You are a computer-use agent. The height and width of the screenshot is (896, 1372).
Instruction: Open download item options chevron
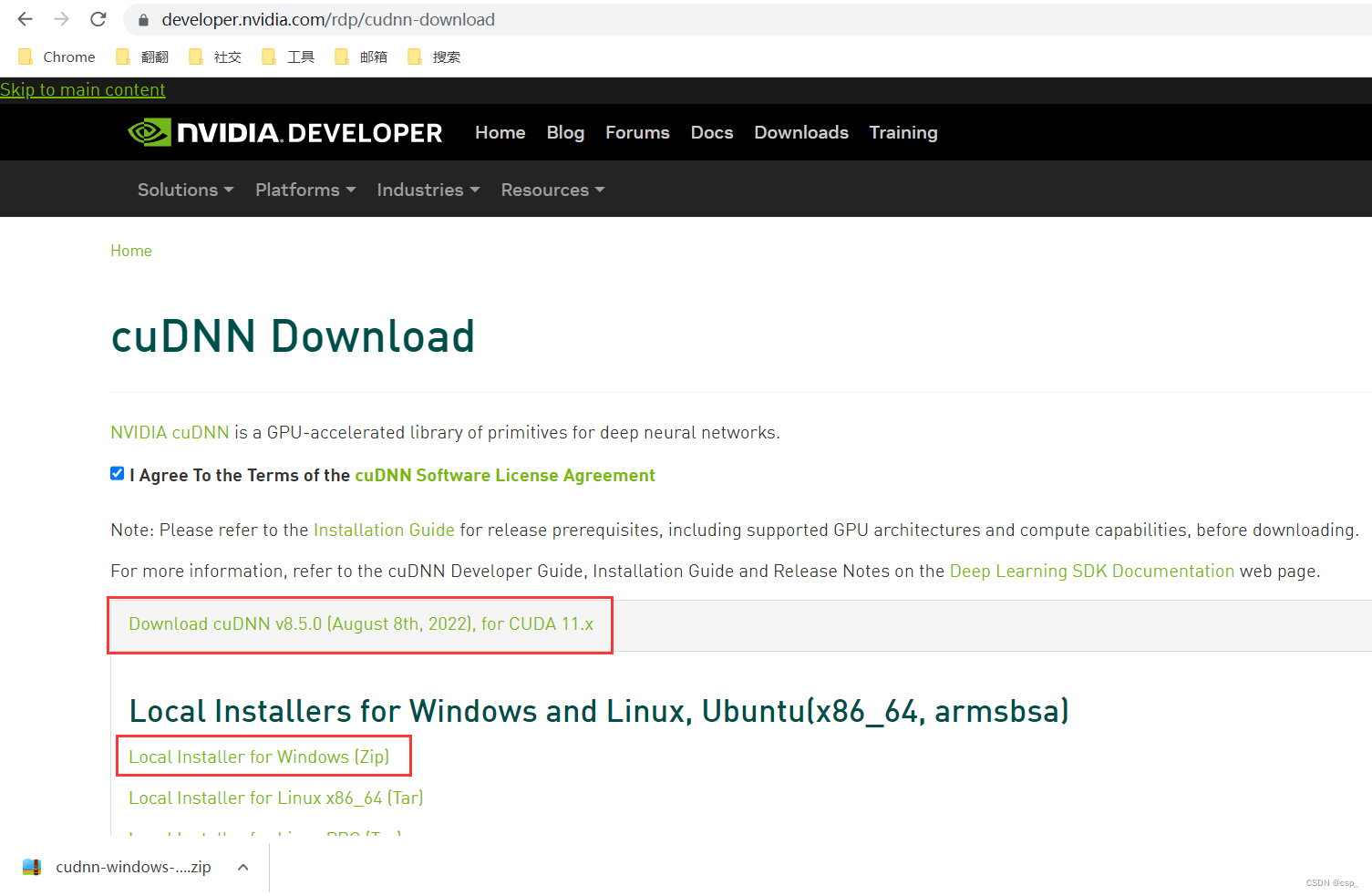point(242,867)
